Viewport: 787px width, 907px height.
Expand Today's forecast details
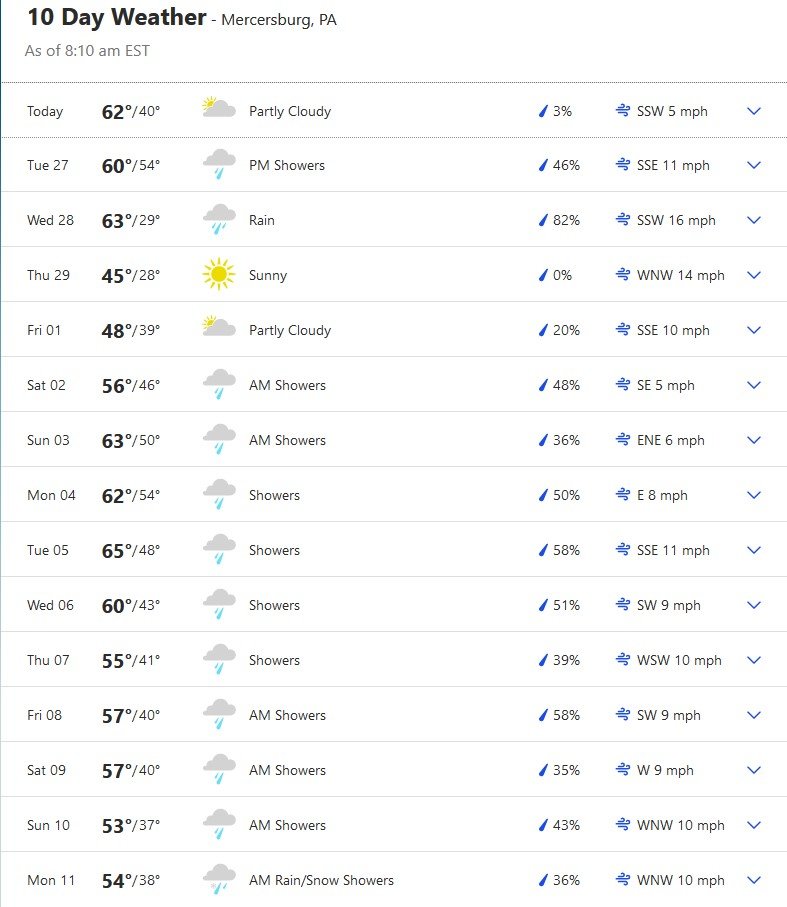754,111
